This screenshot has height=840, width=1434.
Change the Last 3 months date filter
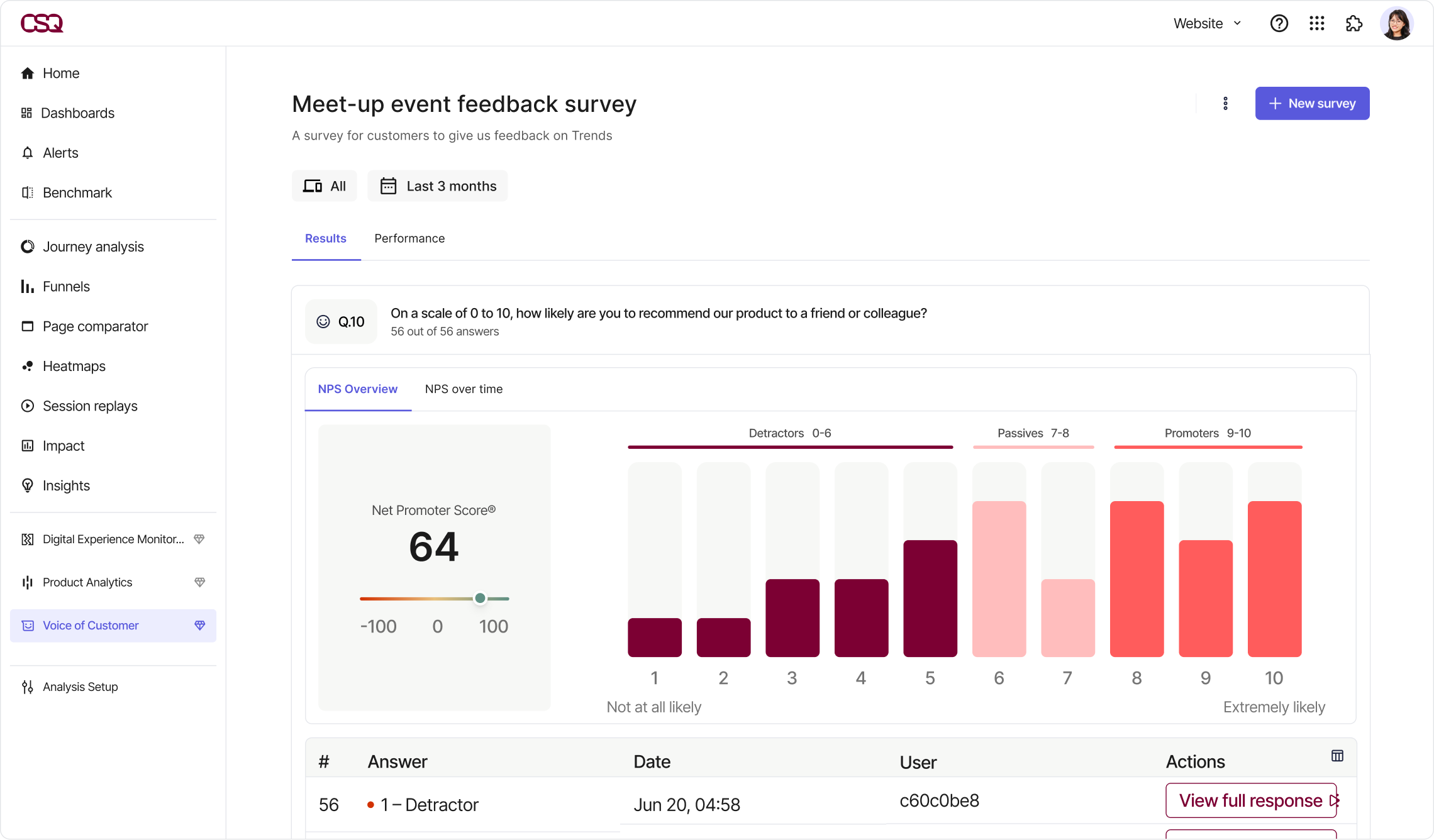click(438, 185)
